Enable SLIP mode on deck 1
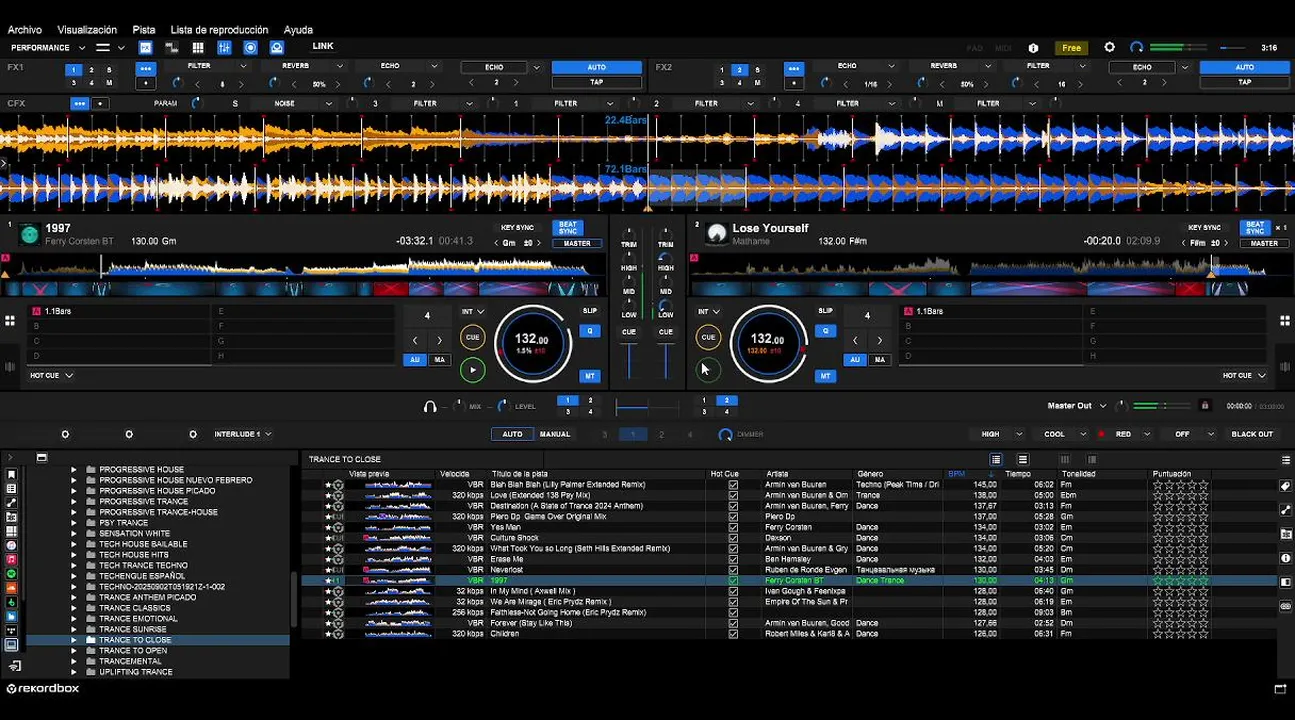 [590, 311]
